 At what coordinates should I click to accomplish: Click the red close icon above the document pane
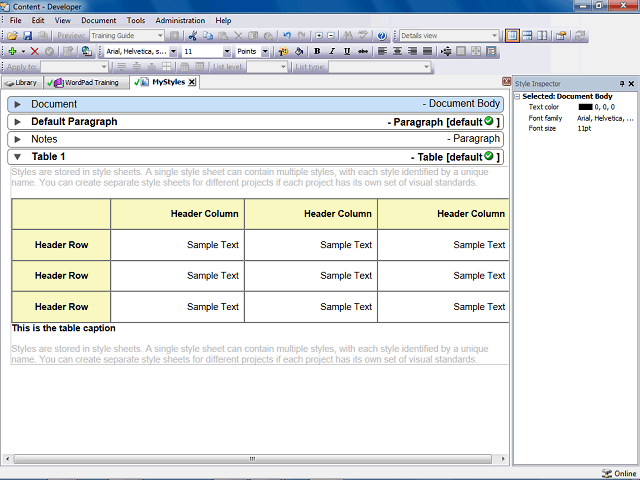click(506, 81)
